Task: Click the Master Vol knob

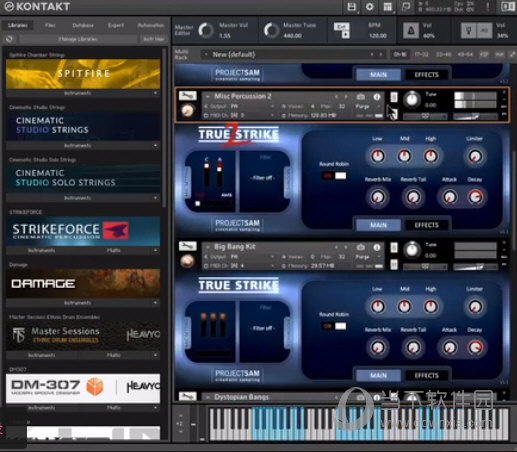Action: (x=206, y=31)
